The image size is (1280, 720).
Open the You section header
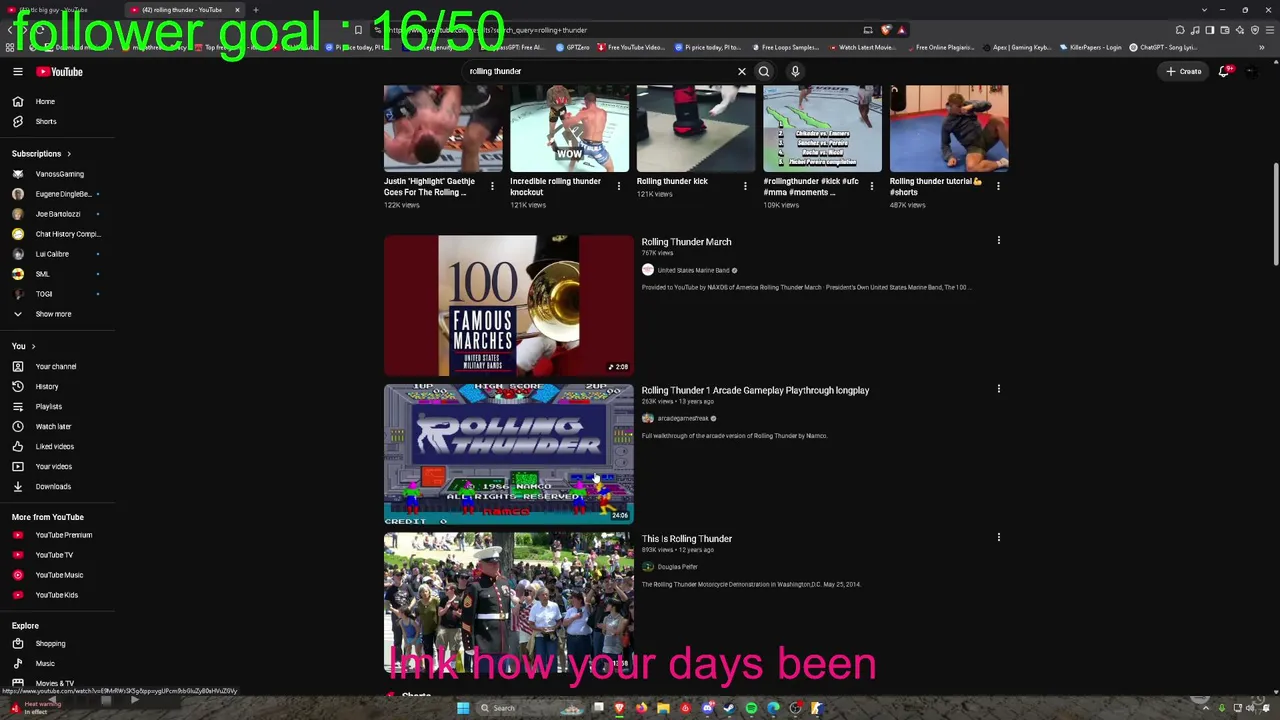(x=24, y=346)
